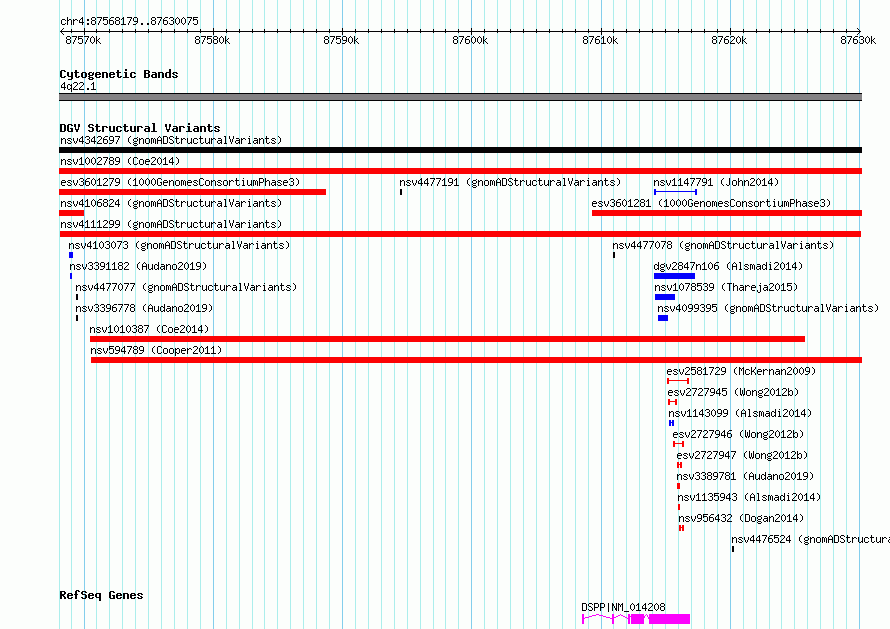Select the red nsv594789 variant bar

(476, 360)
